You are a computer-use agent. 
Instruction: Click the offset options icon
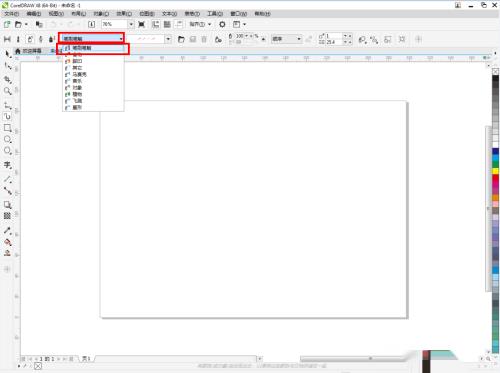[374, 40]
